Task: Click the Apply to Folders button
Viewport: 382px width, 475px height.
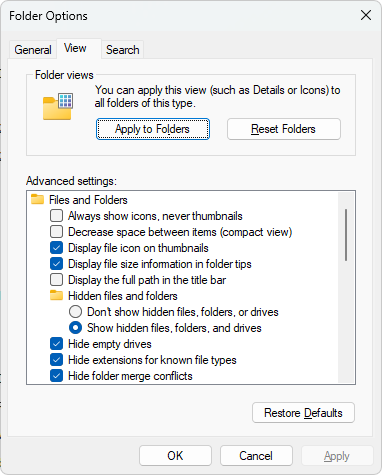Action: coord(153,129)
